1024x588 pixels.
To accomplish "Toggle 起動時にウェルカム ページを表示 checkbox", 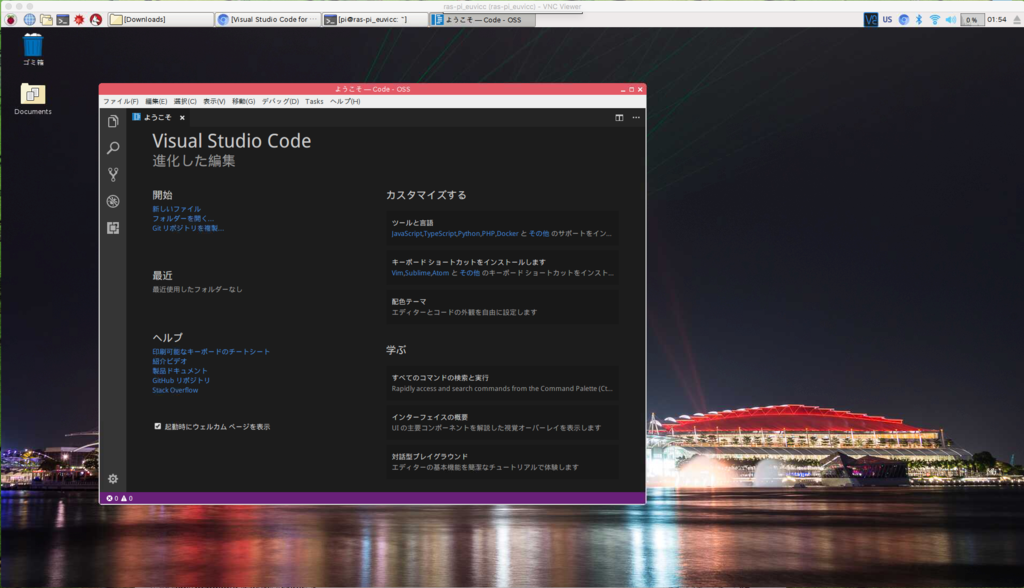I will (157, 426).
